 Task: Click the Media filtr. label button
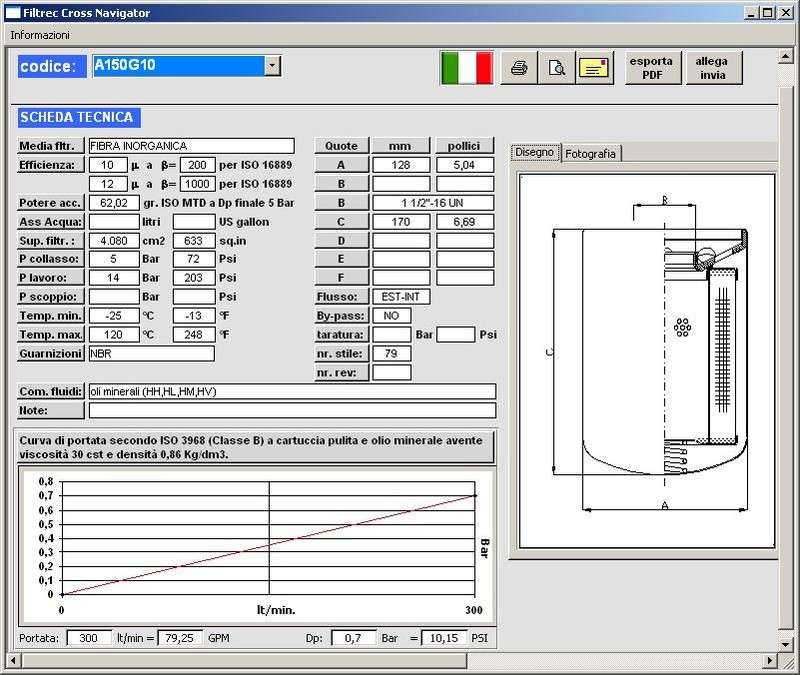tap(50, 146)
